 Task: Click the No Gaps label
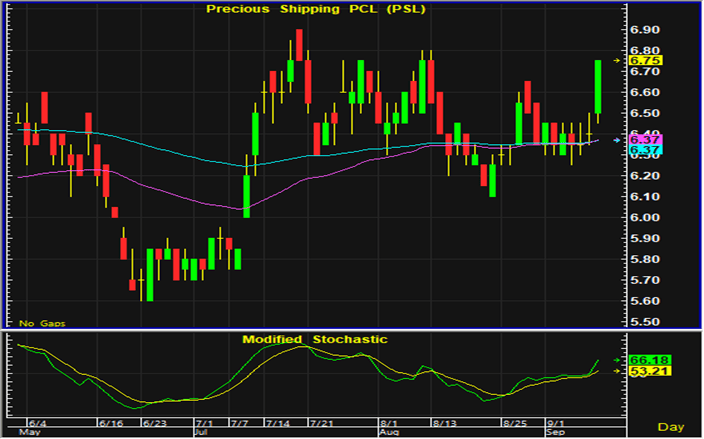tap(41, 323)
